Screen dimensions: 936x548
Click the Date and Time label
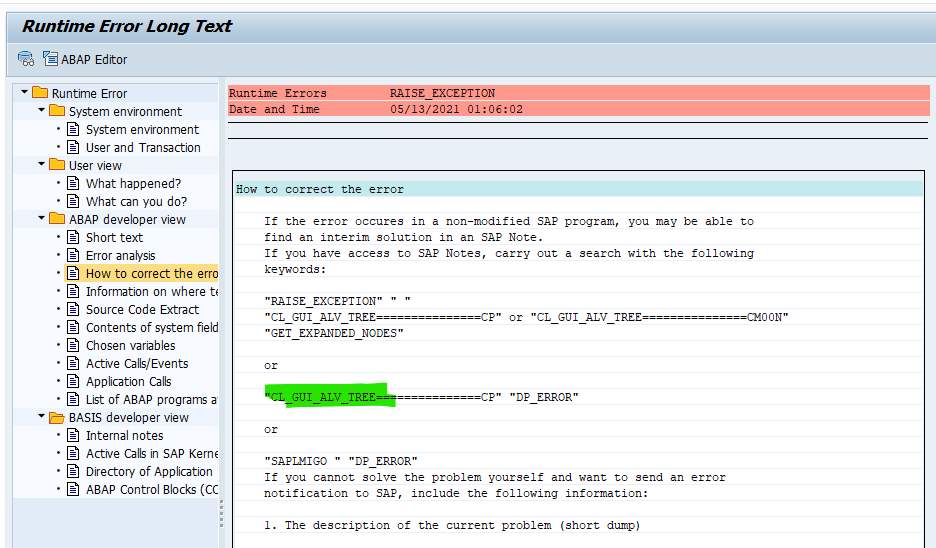pyautogui.click(x=274, y=109)
